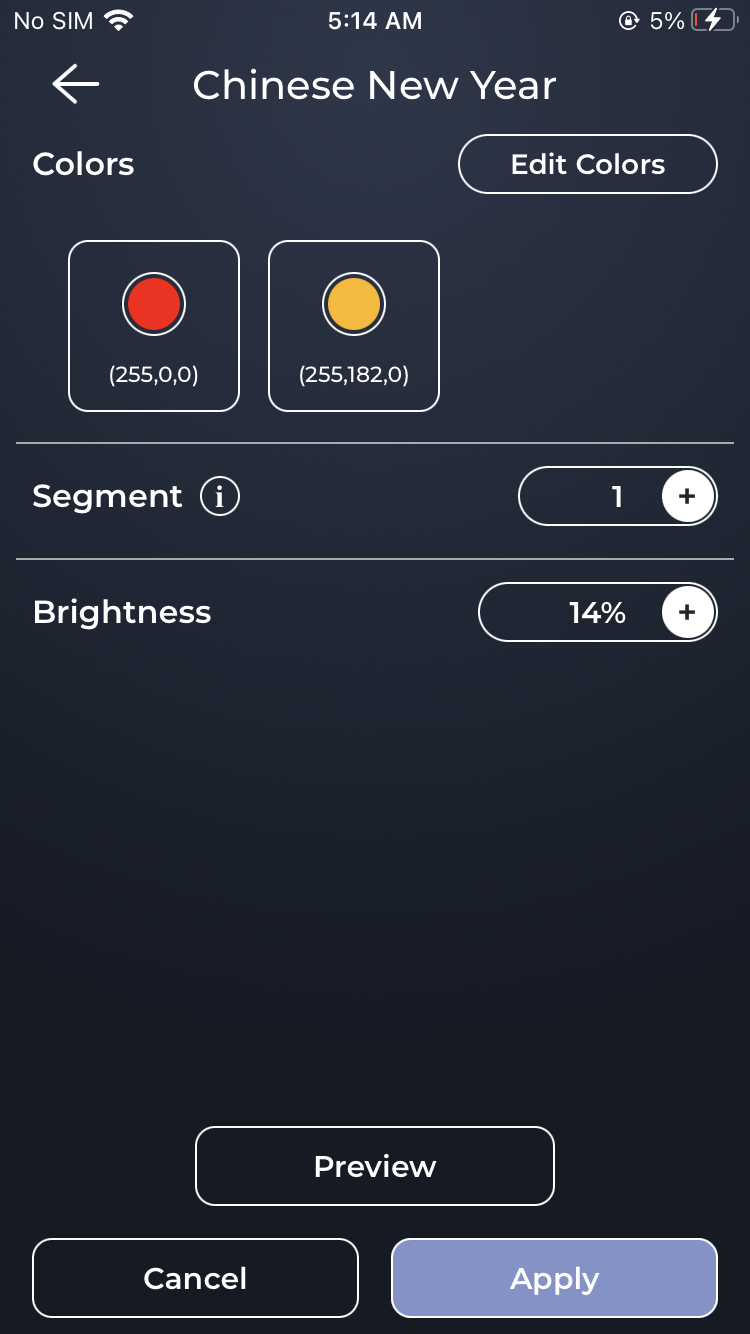Image resolution: width=750 pixels, height=1334 pixels.
Task: Tap the back arrow icon
Action: [76, 85]
